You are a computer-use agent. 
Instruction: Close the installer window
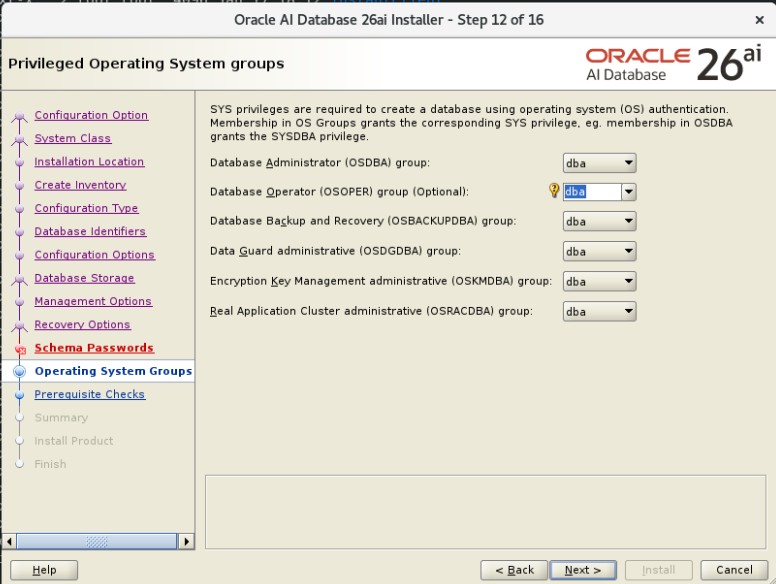click(759, 20)
